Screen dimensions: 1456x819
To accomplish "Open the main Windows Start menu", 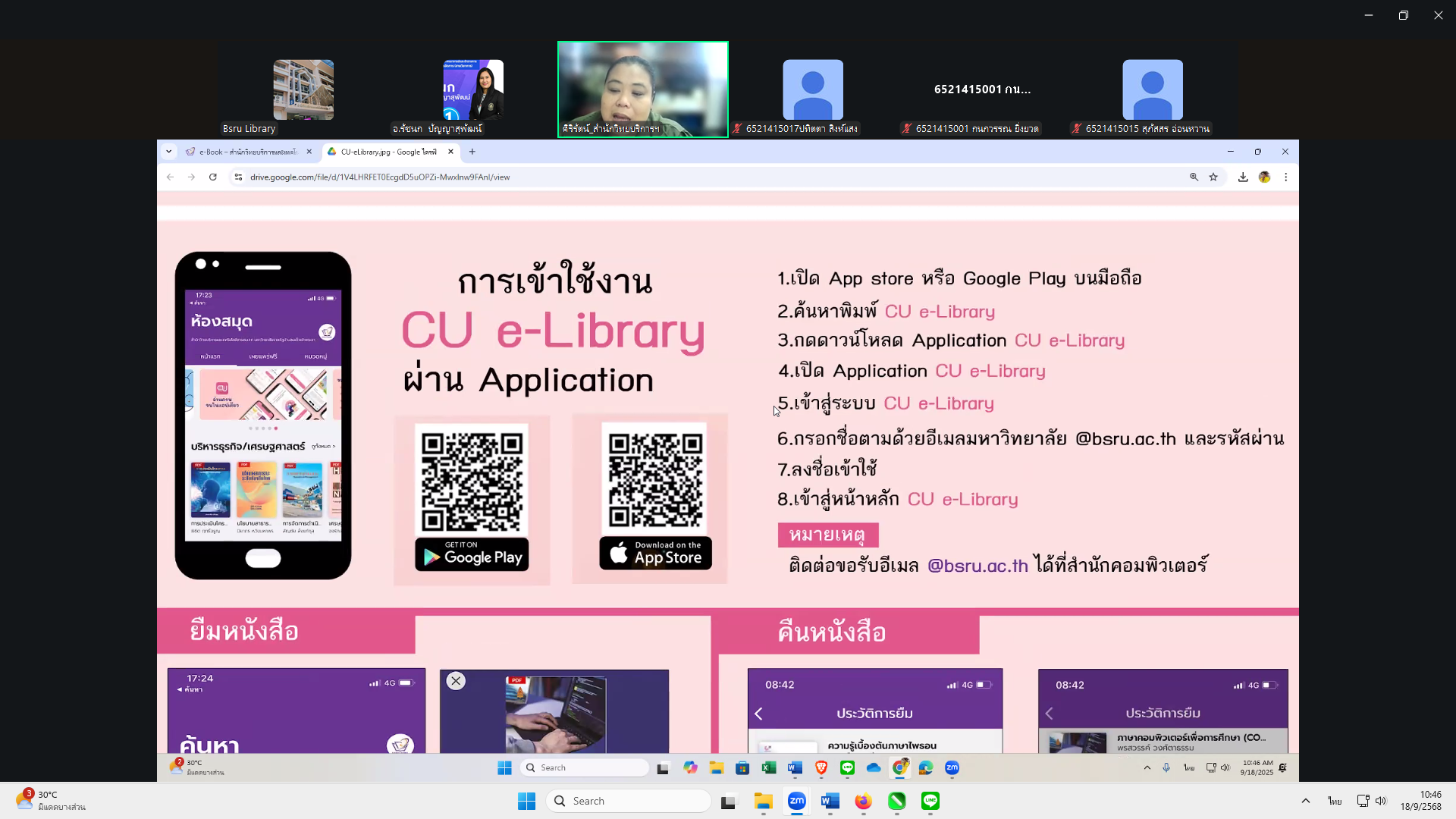I will pyautogui.click(x=526, y=801).
